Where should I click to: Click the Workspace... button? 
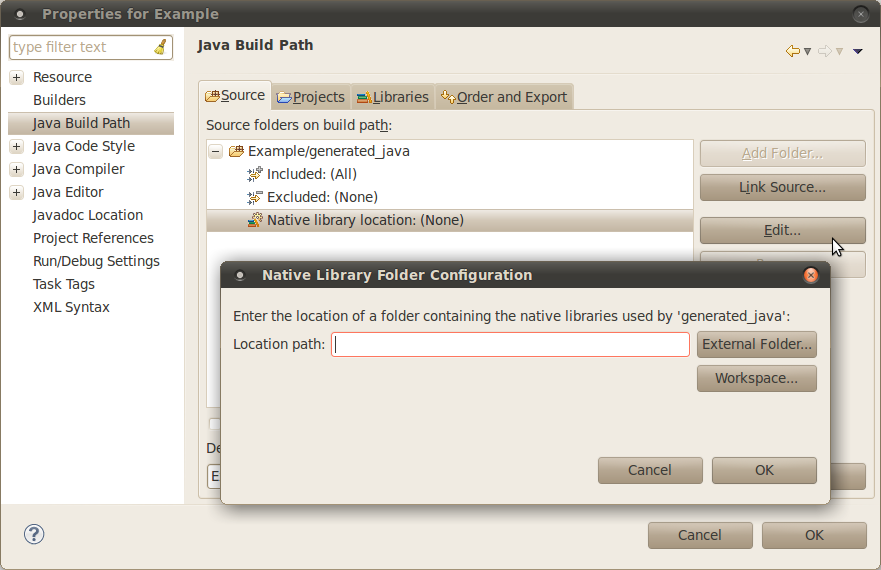757,378
